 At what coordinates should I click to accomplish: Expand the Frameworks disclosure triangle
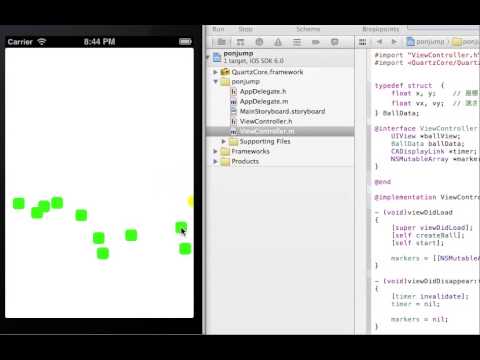click(215, 151)
